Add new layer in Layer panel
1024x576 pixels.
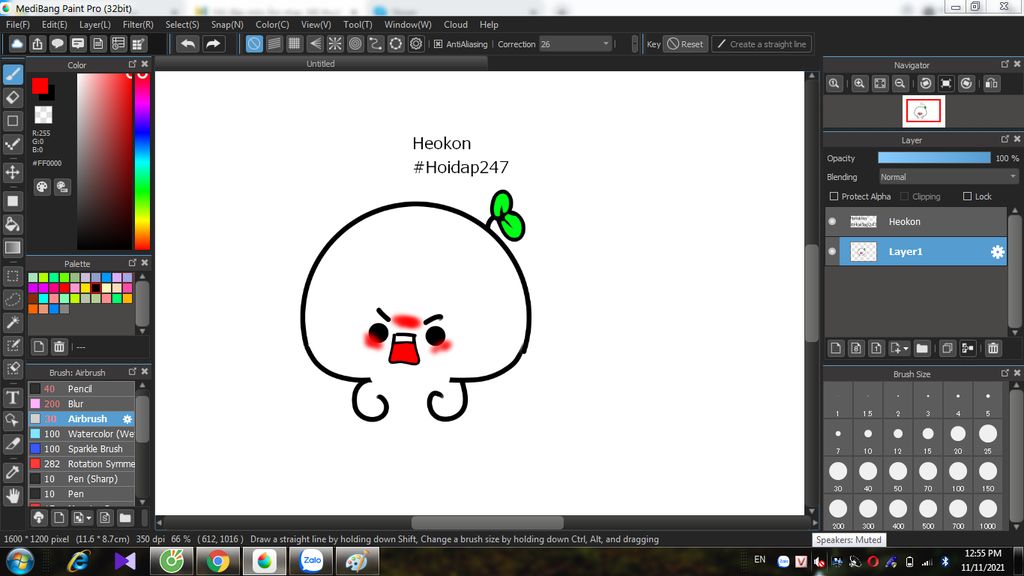coord(836,348)
